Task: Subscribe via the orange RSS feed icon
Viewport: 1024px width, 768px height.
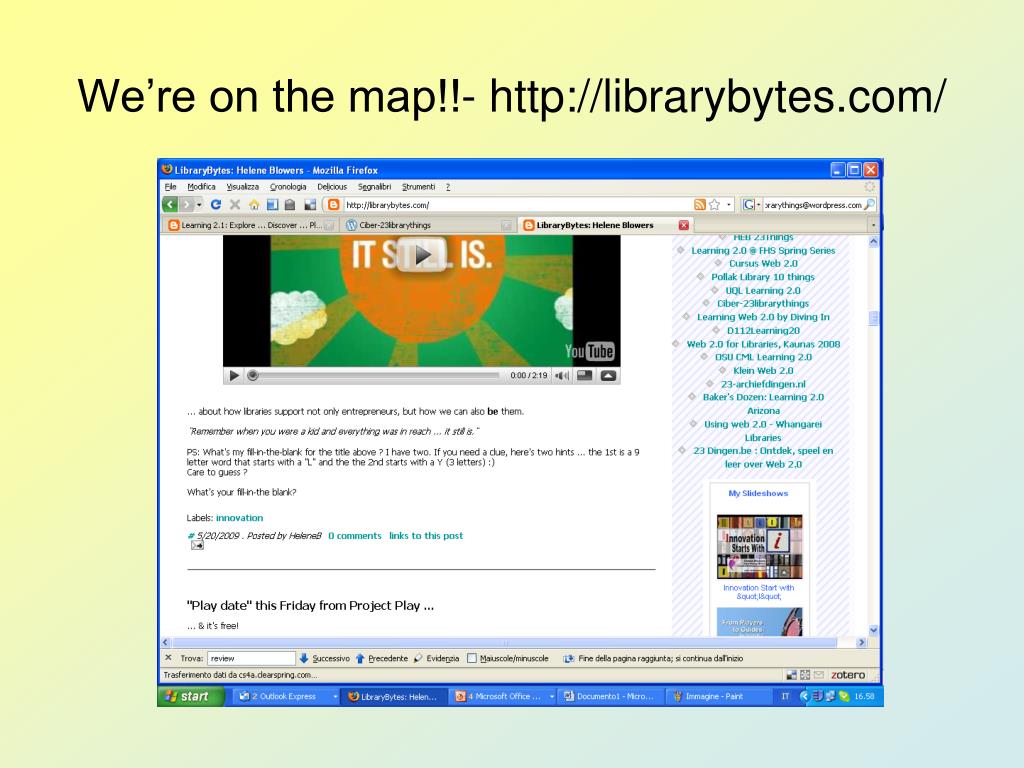Action: [x=699, y=204]
